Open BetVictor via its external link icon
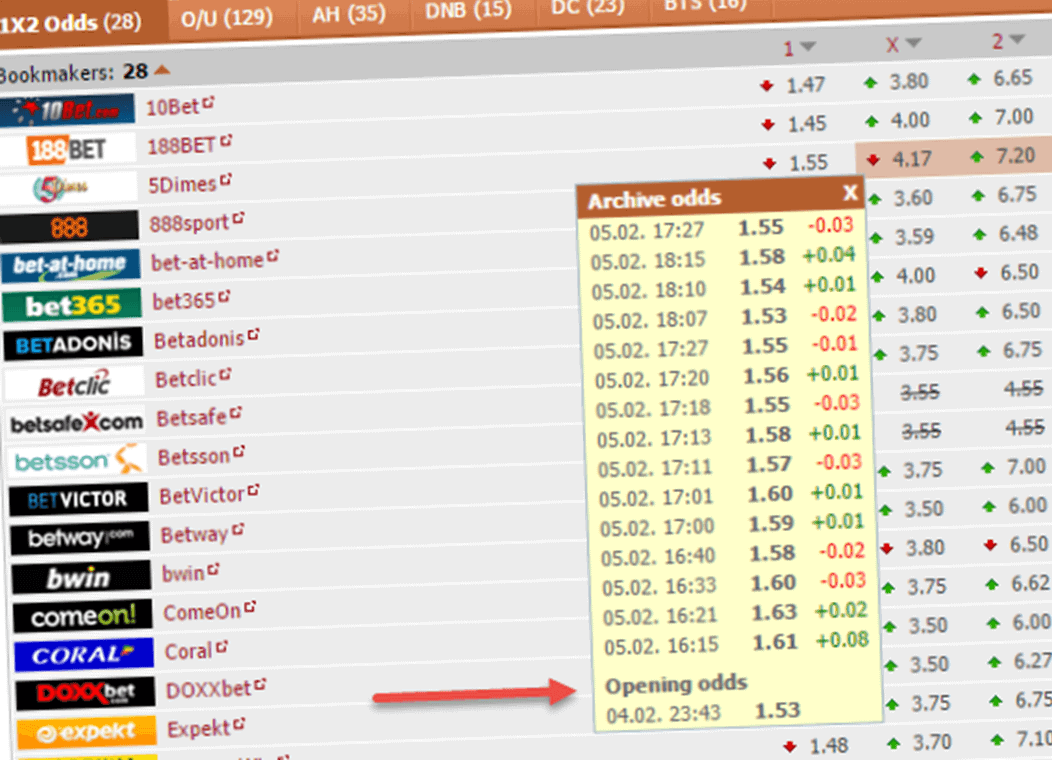1052x760 pixels. coord(255,491)
